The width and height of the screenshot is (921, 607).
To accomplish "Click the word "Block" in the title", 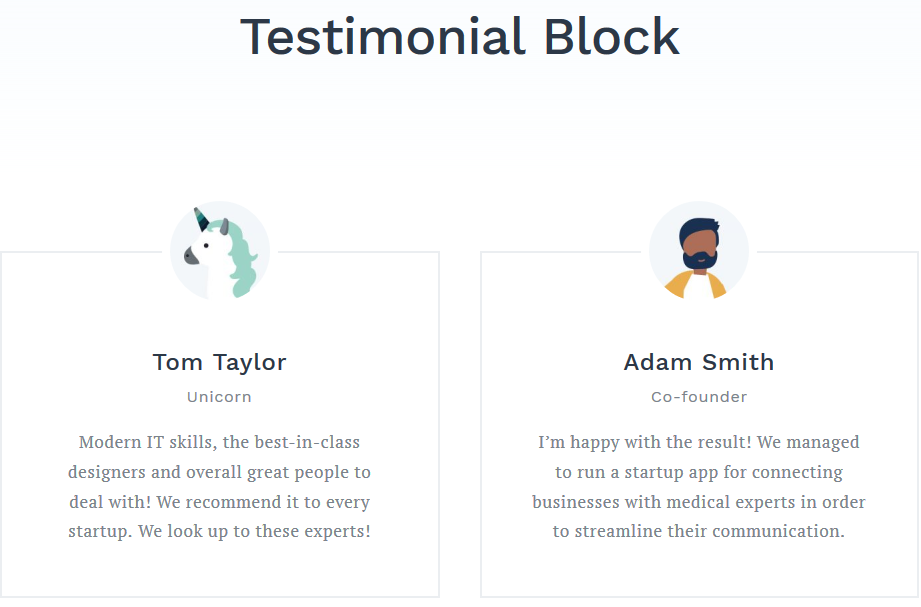I will (611, 36).
